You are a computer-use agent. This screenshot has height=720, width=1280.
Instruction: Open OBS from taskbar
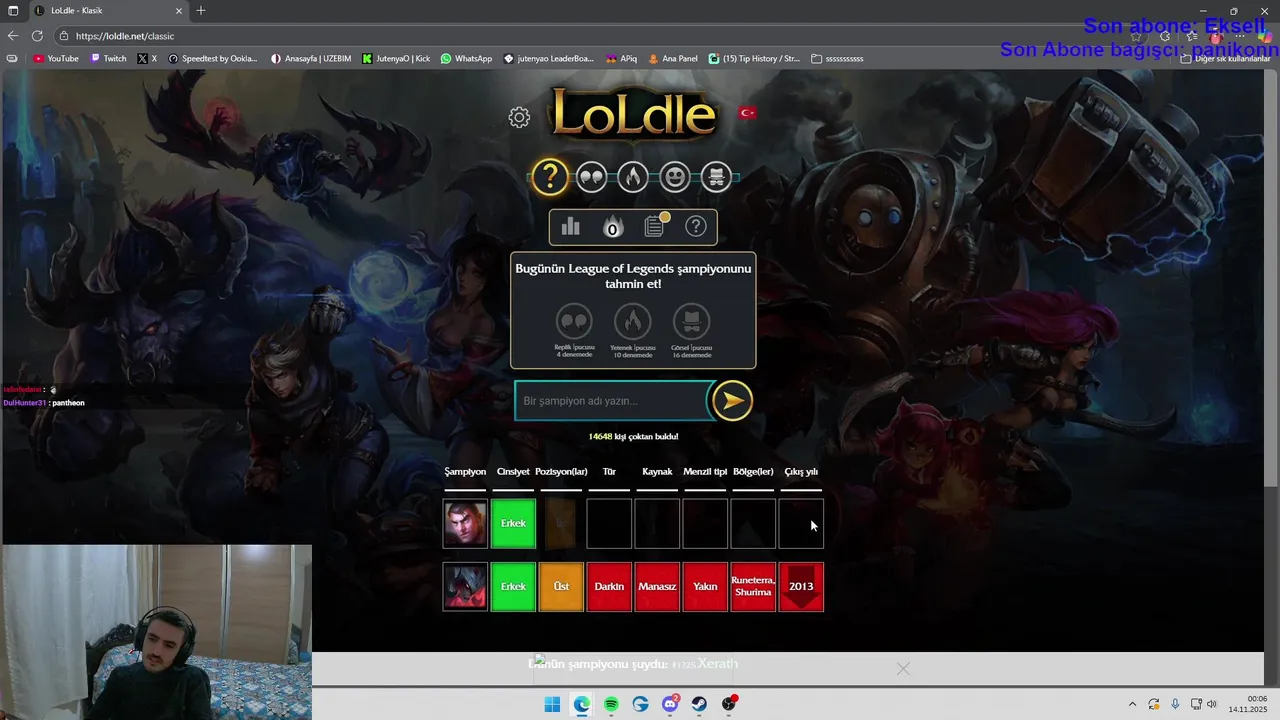[x=729, y=704]
